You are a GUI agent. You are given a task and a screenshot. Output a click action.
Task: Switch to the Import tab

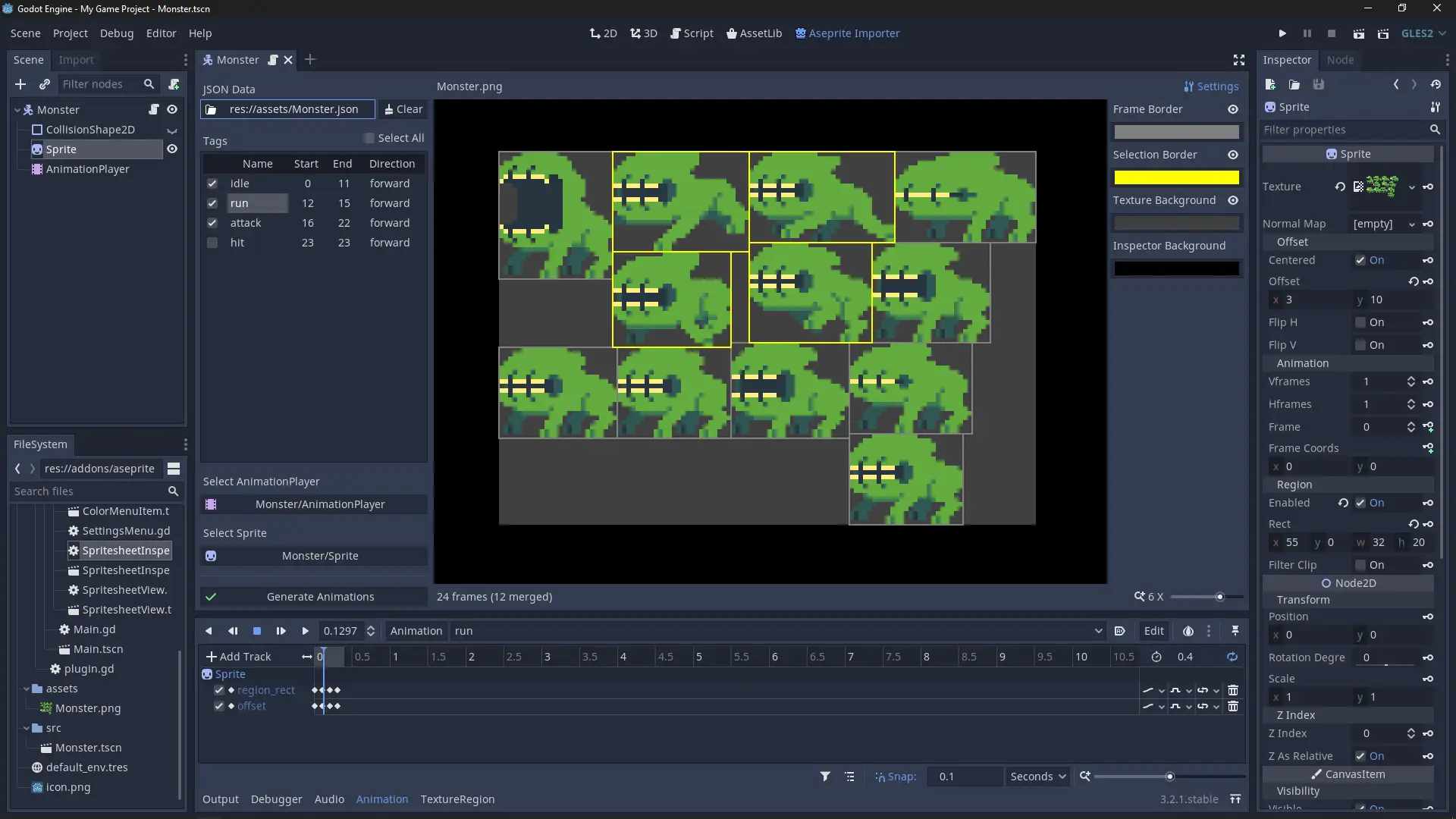click(x=76, y=60)
